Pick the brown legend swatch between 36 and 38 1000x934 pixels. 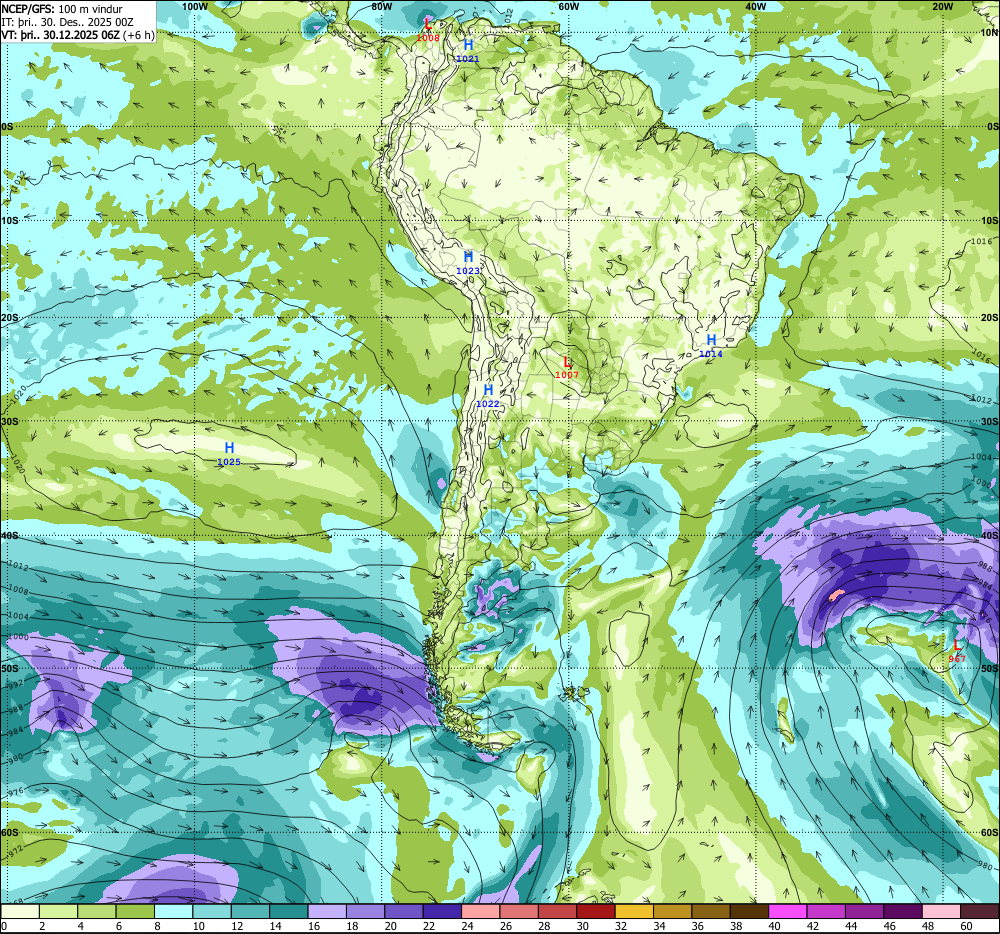click(x=711, y=911)
